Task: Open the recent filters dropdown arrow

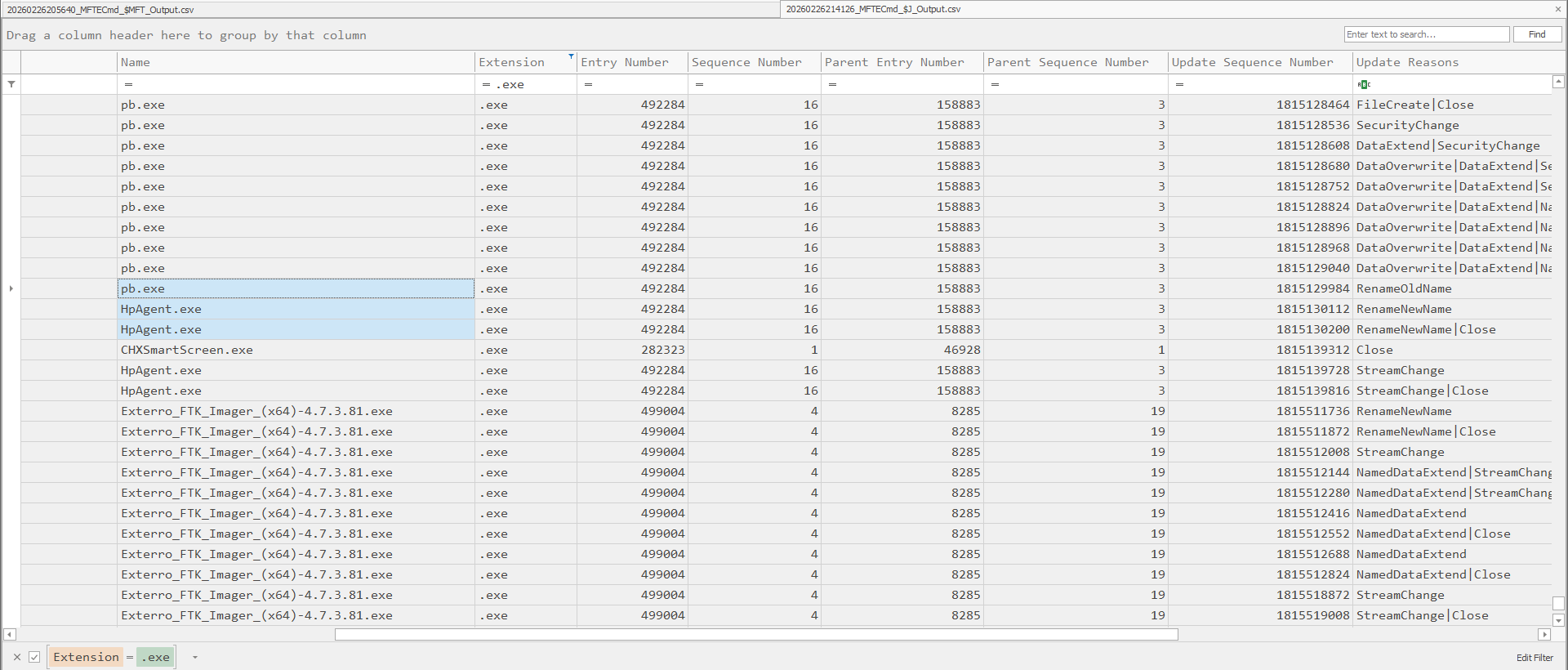Action: coord(194,657)
